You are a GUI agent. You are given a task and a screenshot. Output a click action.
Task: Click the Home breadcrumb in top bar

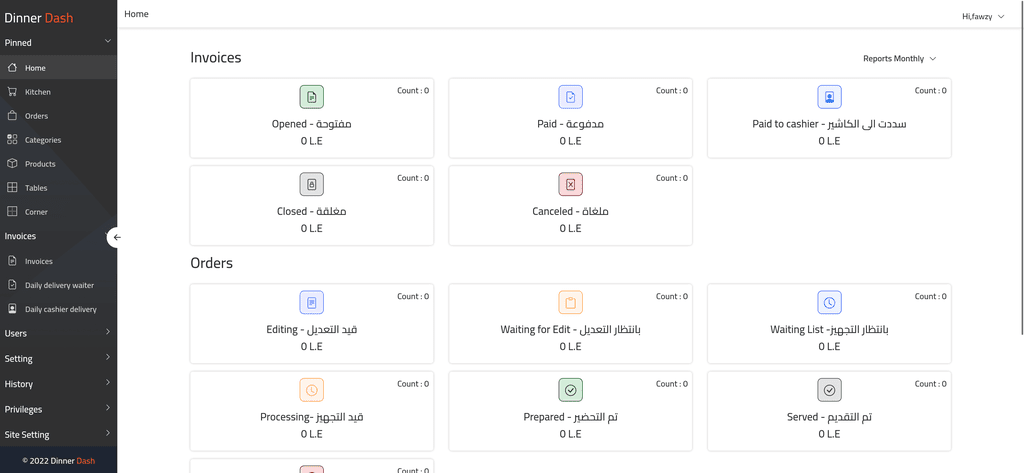[136, 14]
